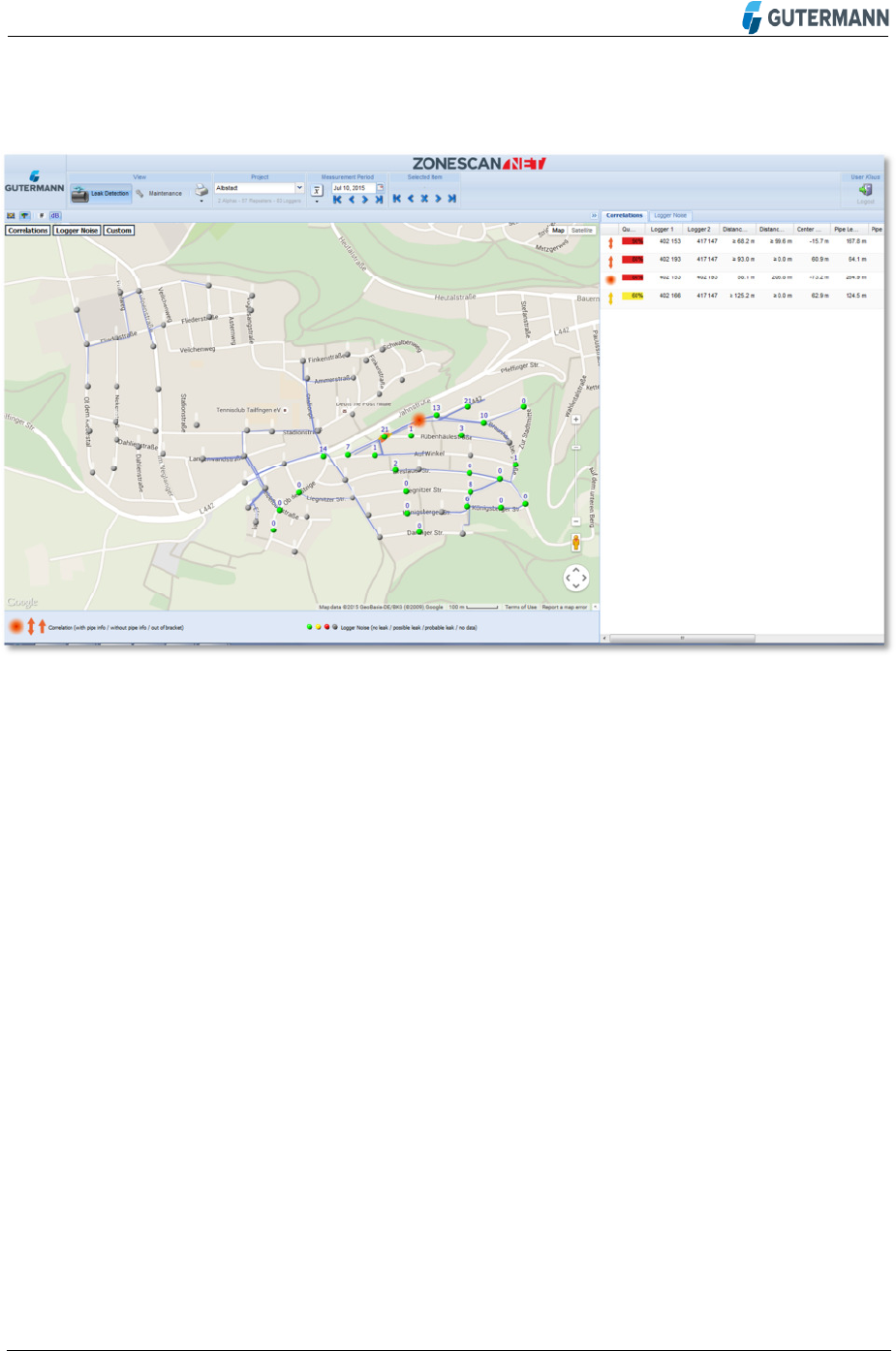Click logger marker labeled 7
This screenshot has width=896, height=1351.
[348, 455]
